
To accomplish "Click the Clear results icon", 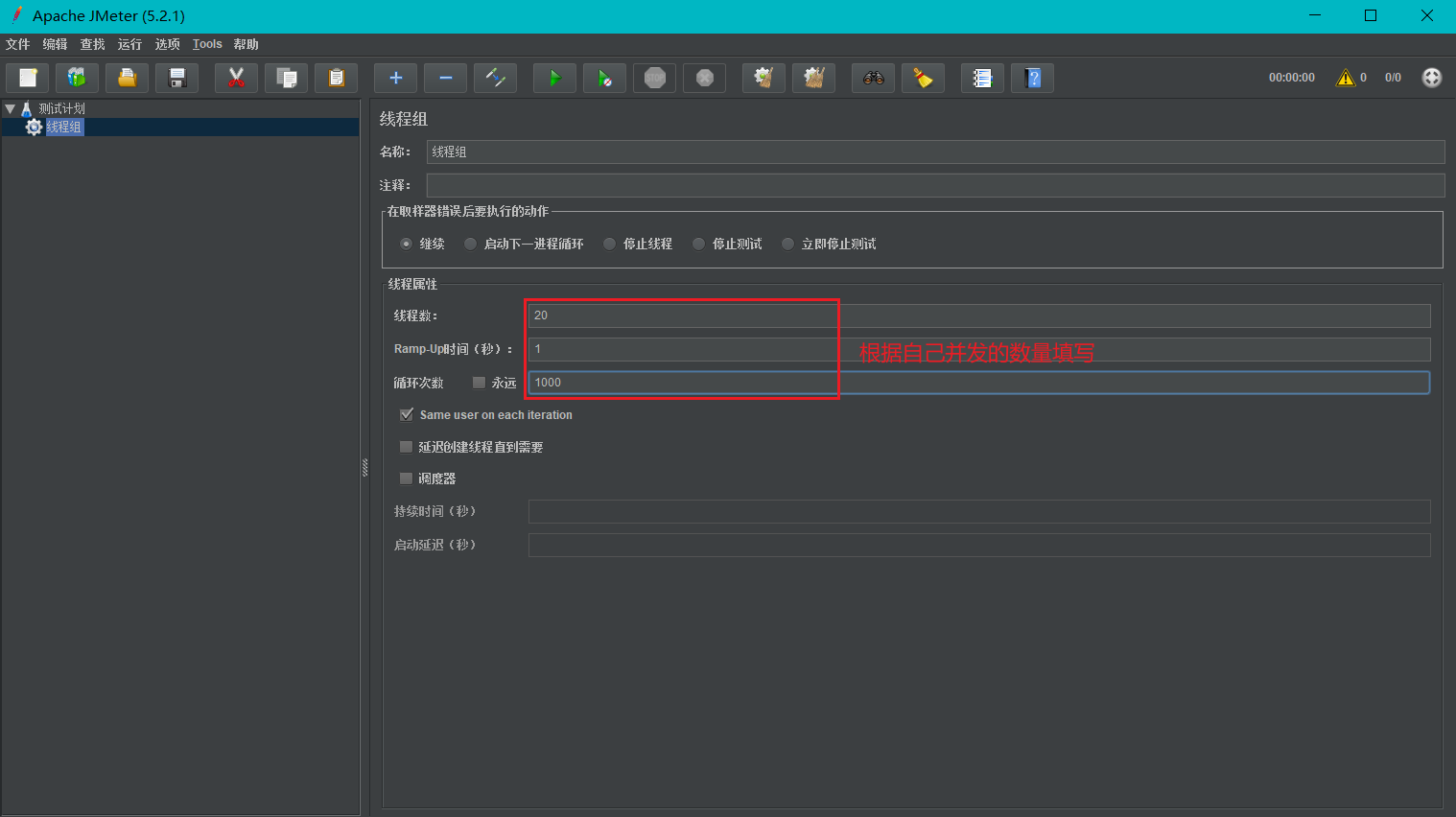I will 763,78.
